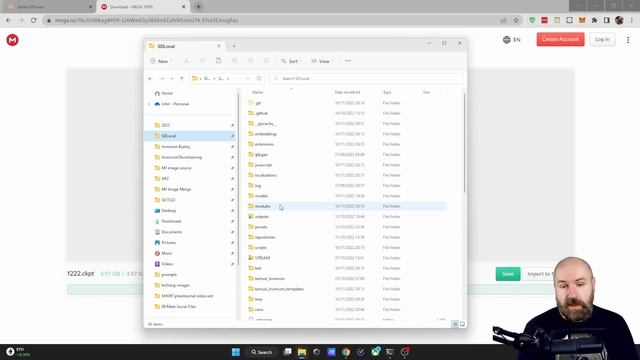
Task: Select the repositories folder
Action: [265, 237]
